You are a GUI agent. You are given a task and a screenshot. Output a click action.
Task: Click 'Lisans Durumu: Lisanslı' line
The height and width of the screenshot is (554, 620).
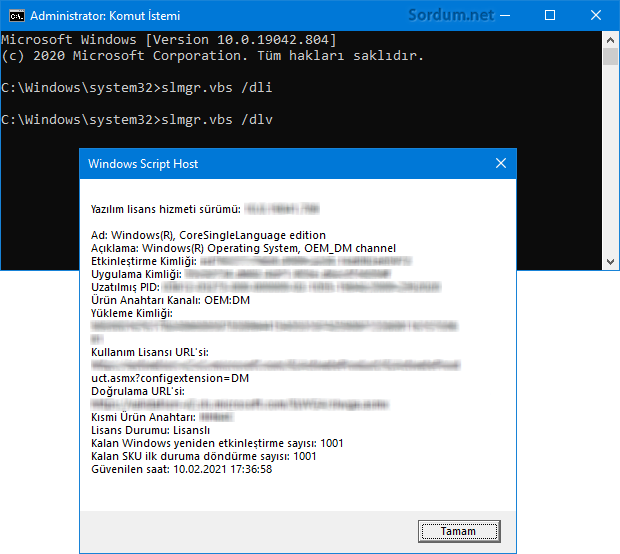[x=150, y=430]
